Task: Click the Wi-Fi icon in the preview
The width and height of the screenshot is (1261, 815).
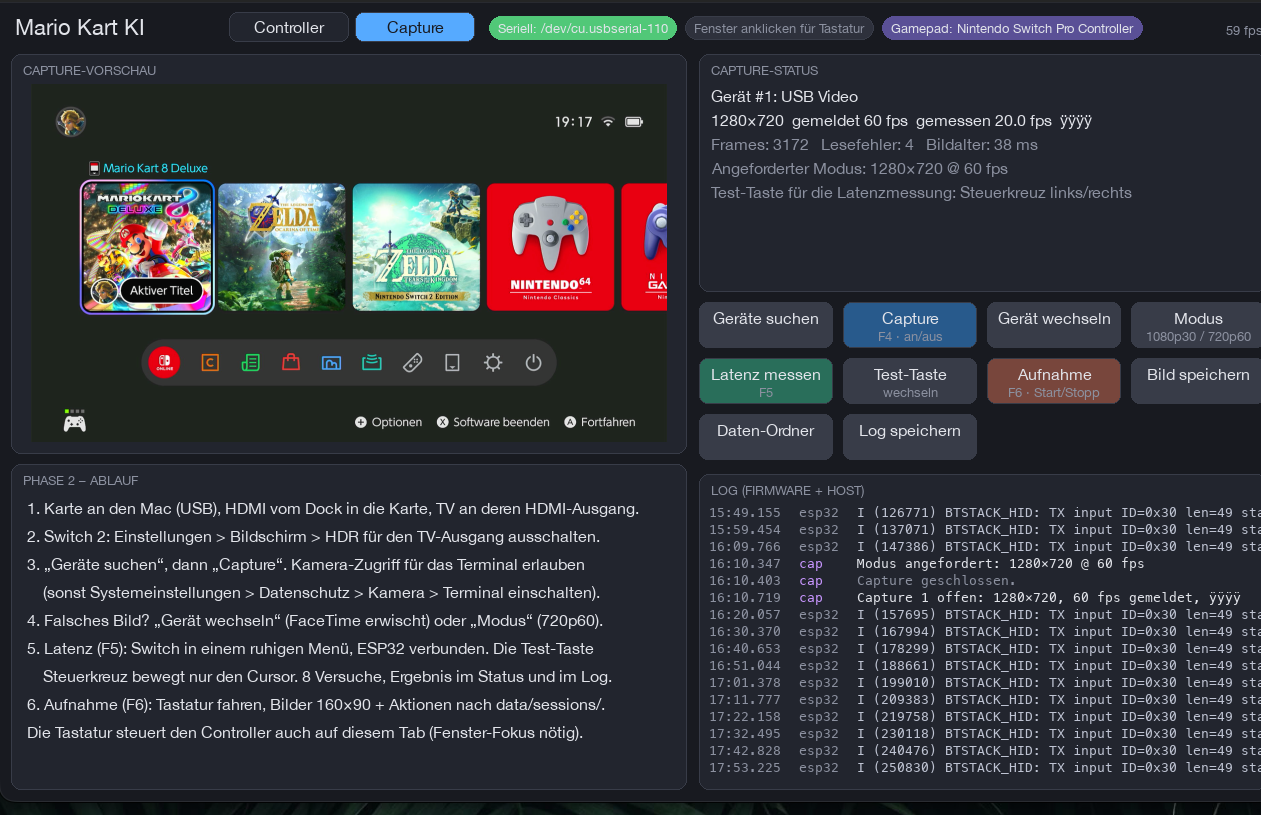Action: 608,122
